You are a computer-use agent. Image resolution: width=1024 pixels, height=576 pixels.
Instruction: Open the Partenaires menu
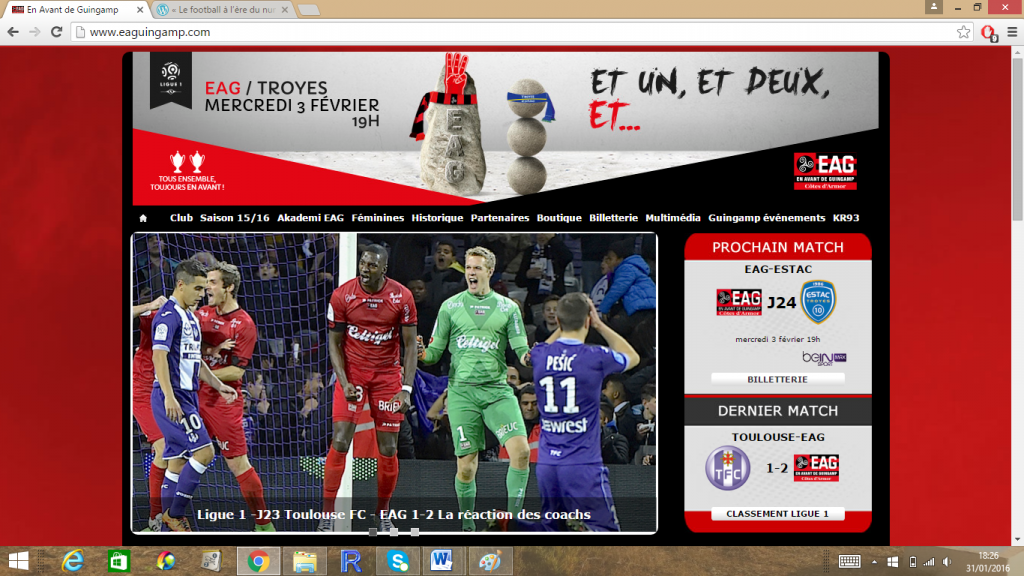coord(500,218)
